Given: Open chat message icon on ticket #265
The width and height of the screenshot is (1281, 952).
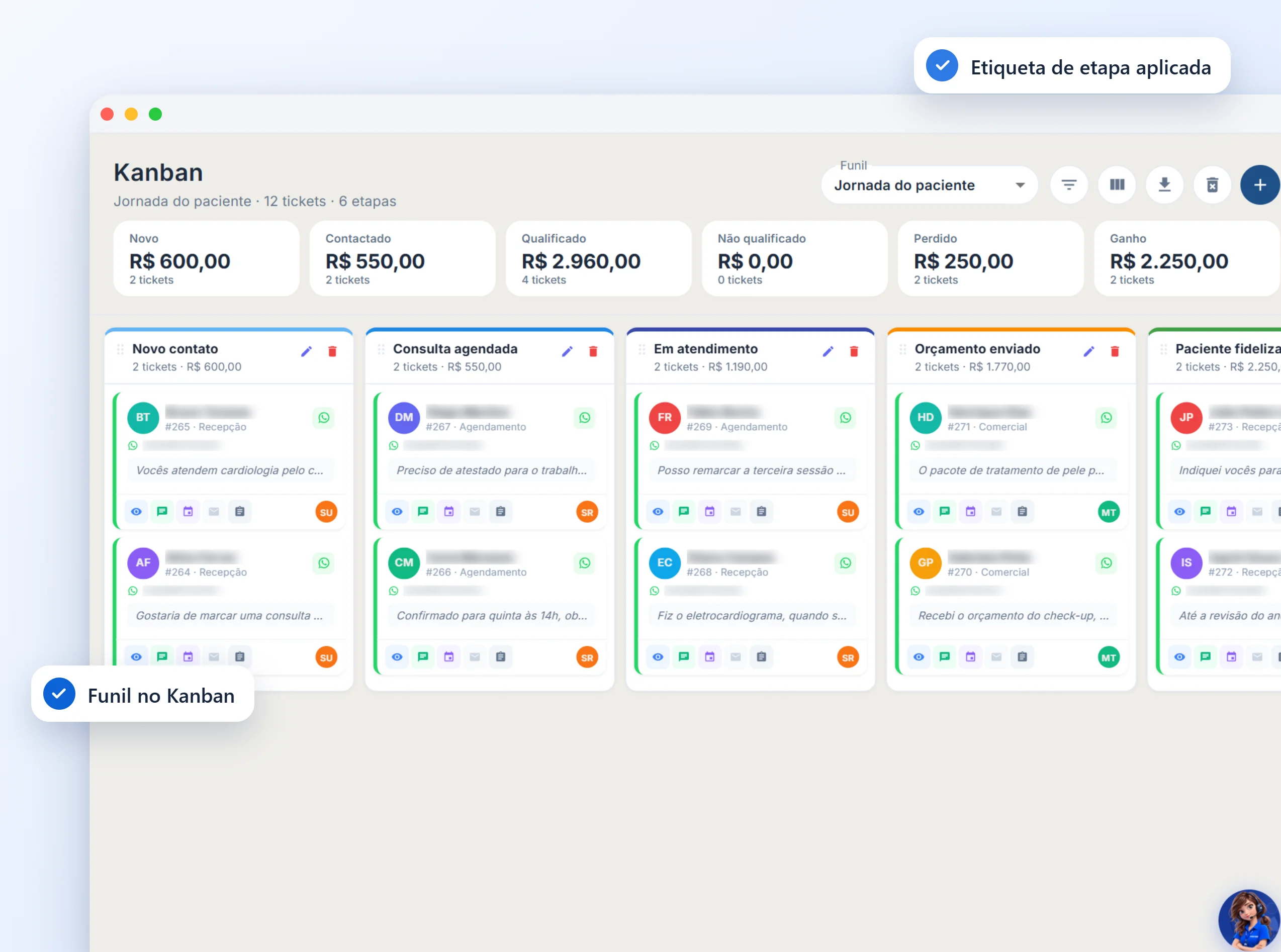Looking at the screenshot, I should pyautogui.click(x=162, y=512).
